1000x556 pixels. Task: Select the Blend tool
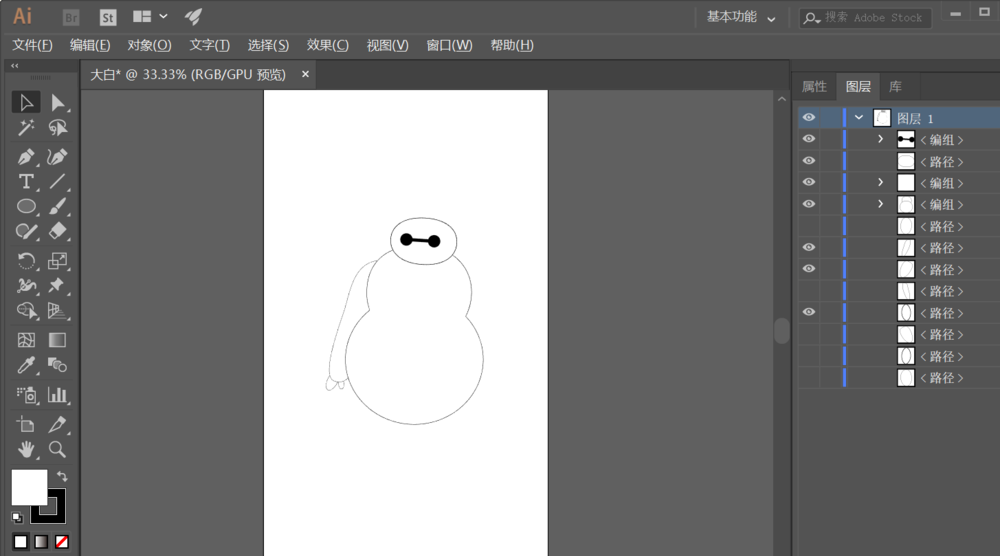tap(57, 365)
